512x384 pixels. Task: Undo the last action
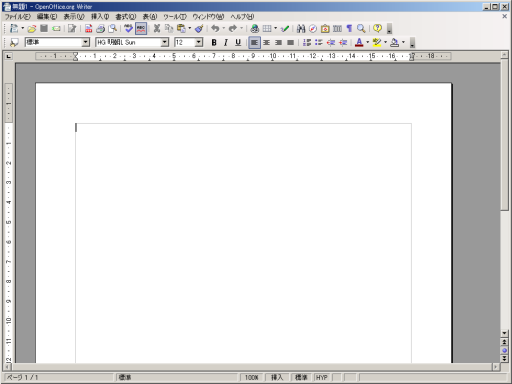215,29
